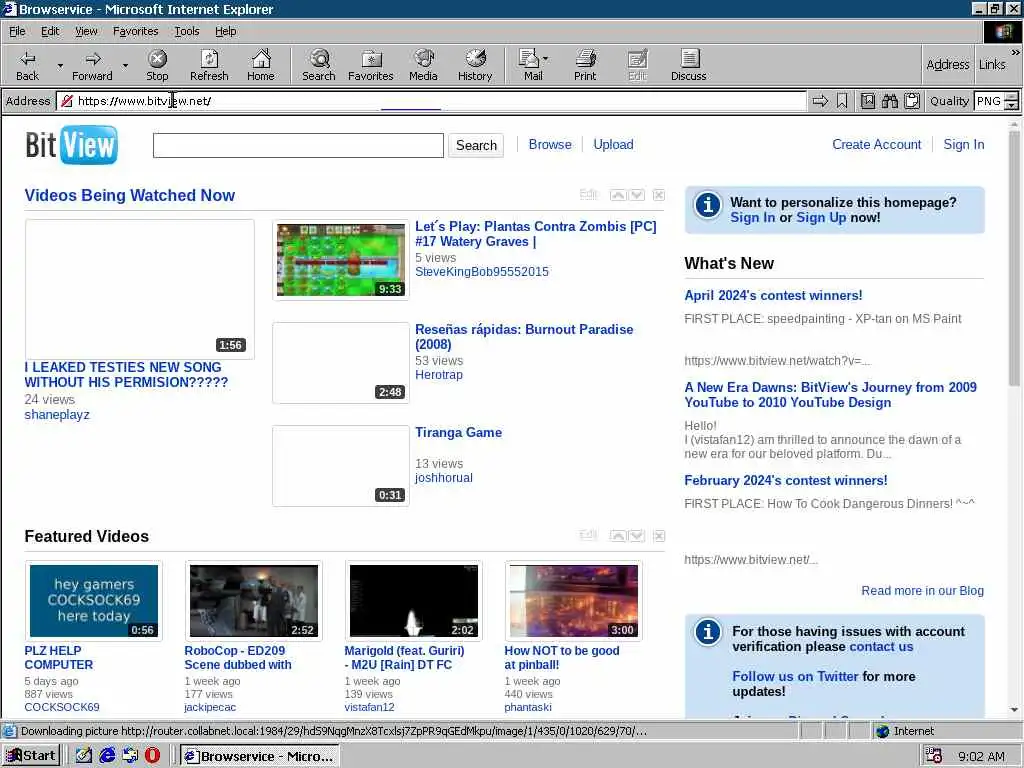Step Quality format up with upper arrow
The width and height of the screenshot is (1024, 768).
click(1012, 97)
